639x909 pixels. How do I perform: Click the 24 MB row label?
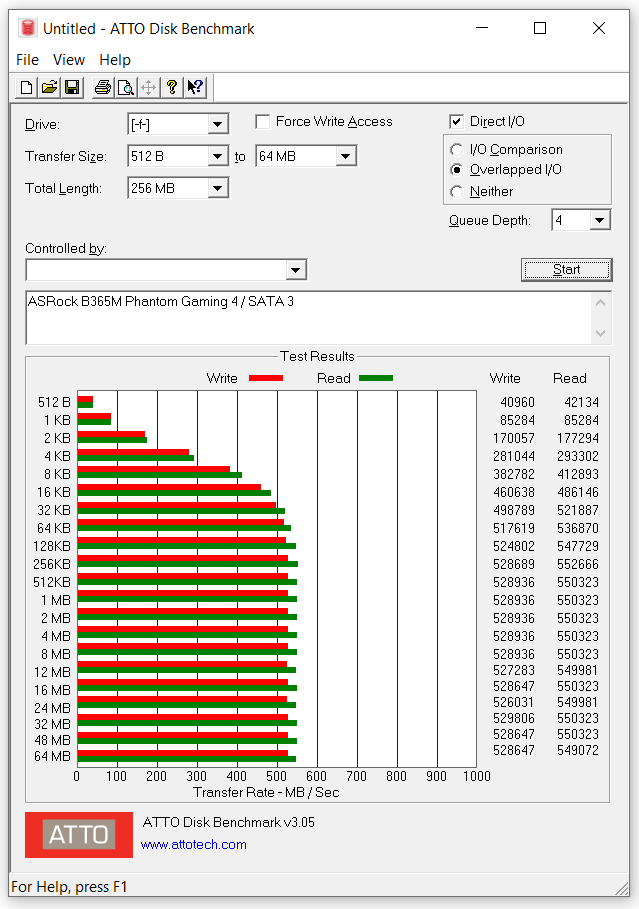point(52,708)
